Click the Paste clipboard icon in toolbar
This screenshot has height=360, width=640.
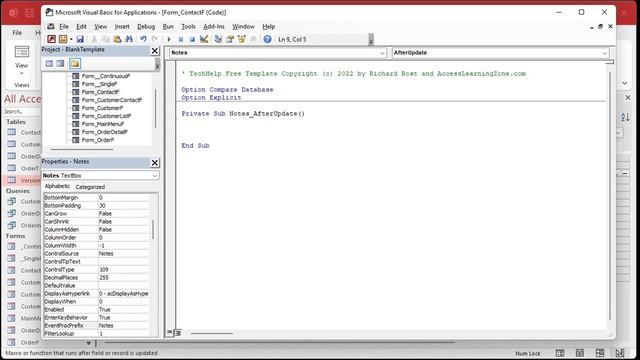click(x=117, y=39)
